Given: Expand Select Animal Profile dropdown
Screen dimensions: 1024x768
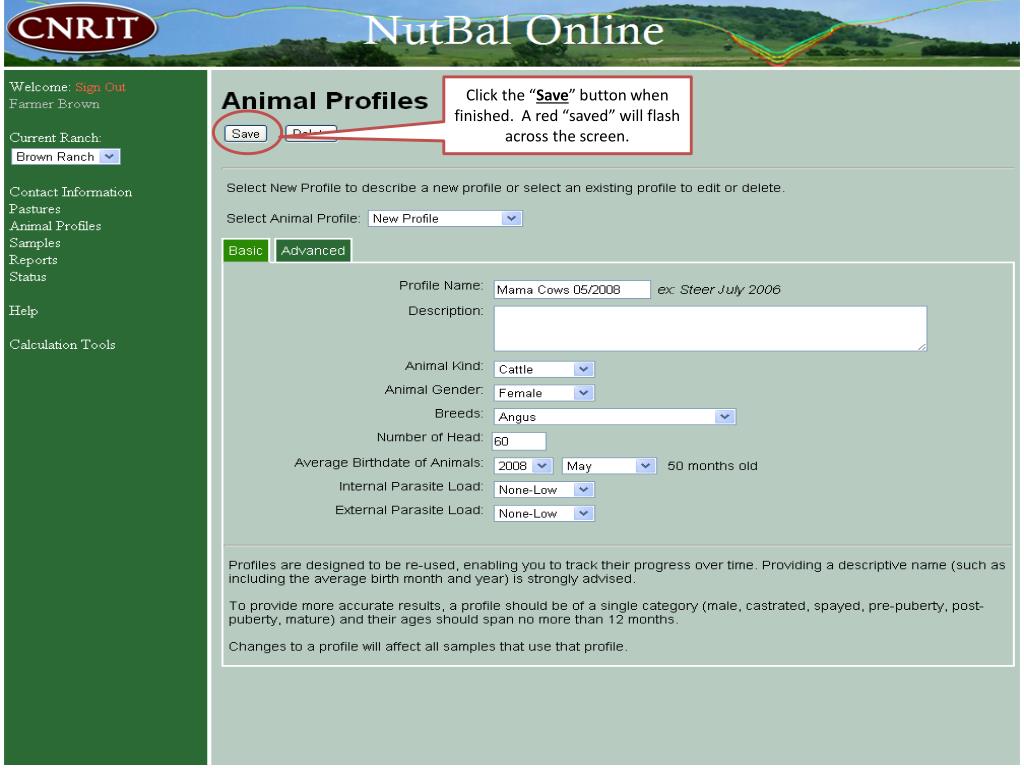Looking at the screenshot, I should 445,219.
